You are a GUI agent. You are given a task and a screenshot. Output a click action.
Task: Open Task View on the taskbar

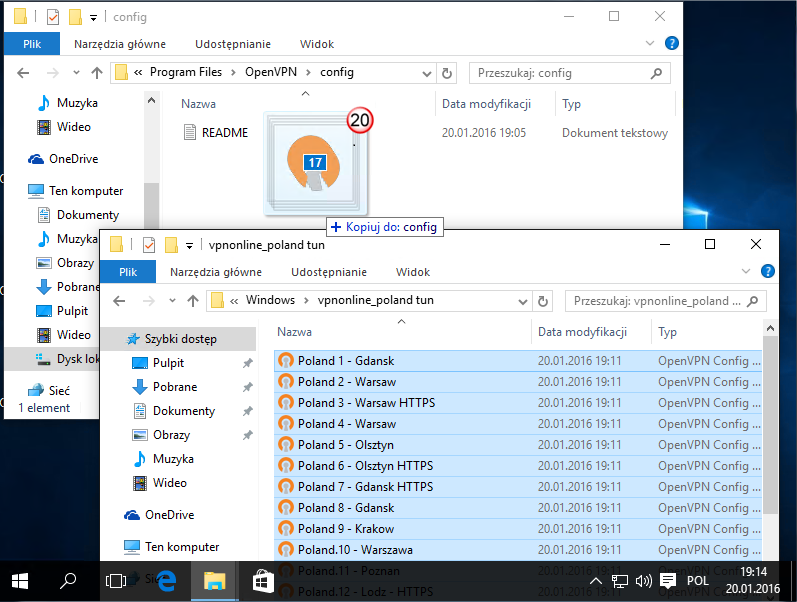pos(116,581)
